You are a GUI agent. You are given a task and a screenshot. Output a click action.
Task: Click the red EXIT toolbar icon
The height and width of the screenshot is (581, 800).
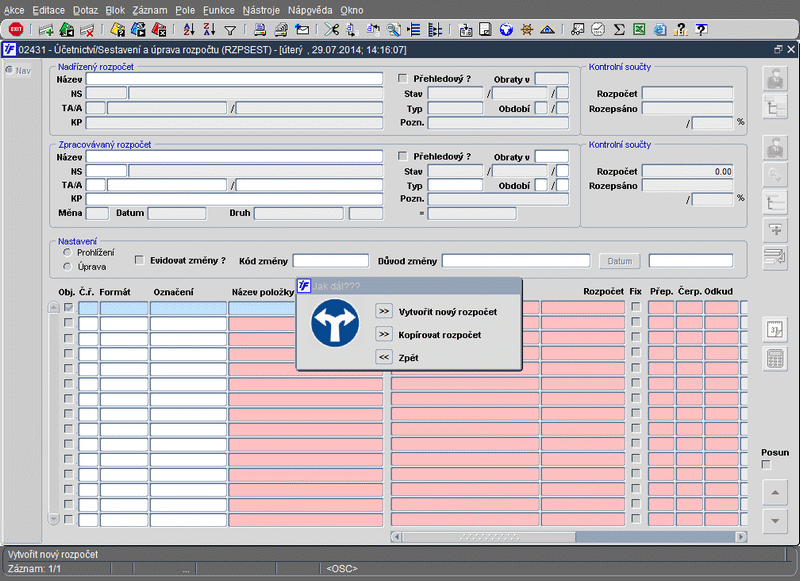(16, 30)
